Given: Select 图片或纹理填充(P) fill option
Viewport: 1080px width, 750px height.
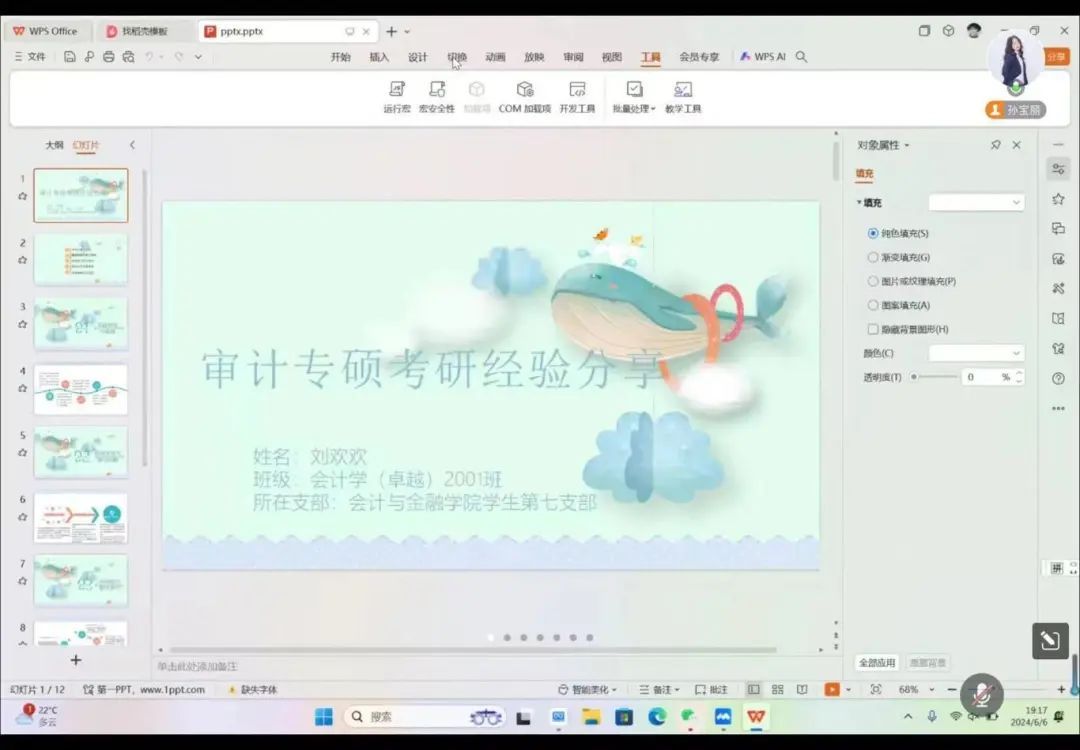Looking at the screenshot, I should 873,281.
